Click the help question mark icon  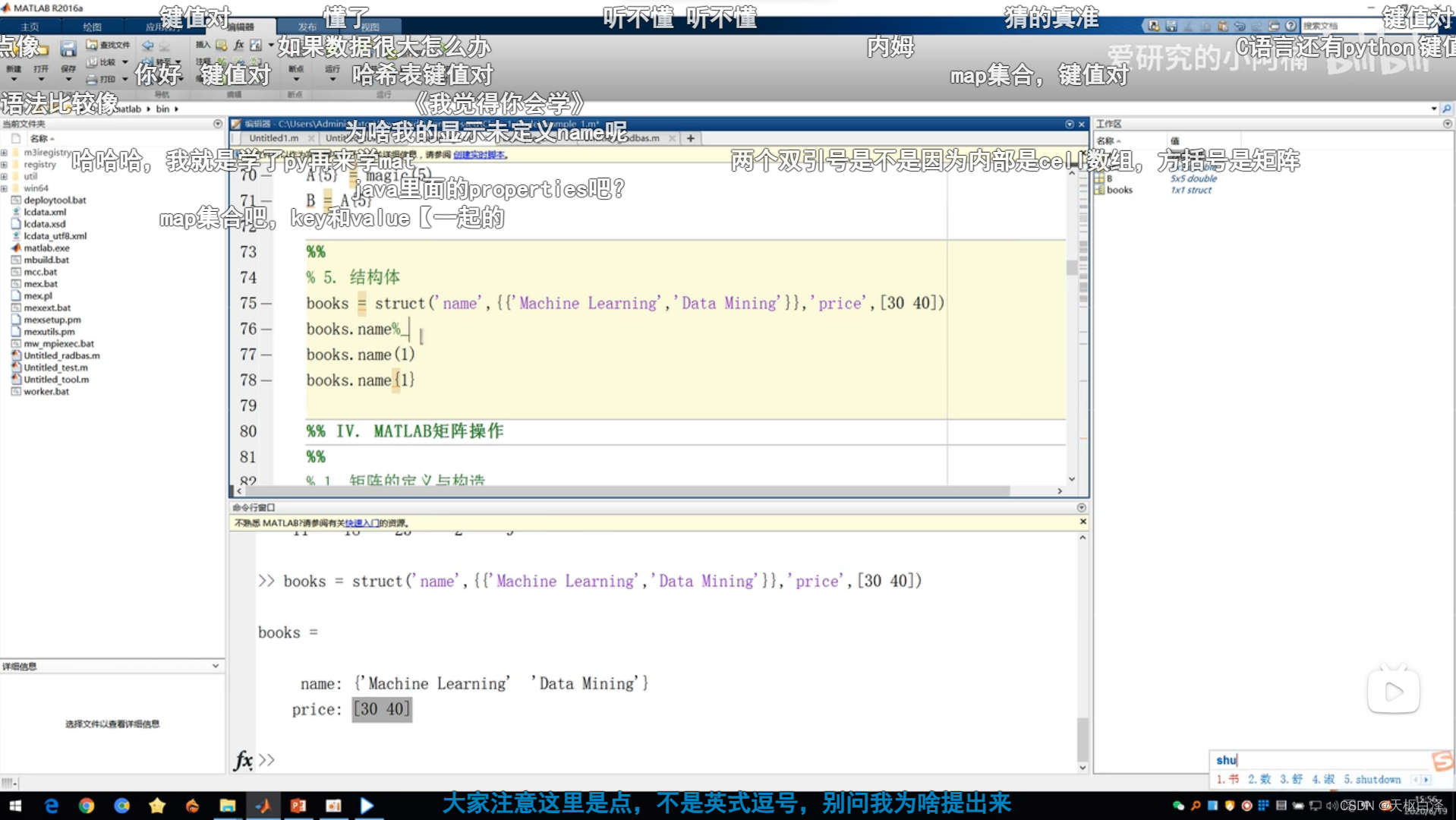coord(1291,26)
